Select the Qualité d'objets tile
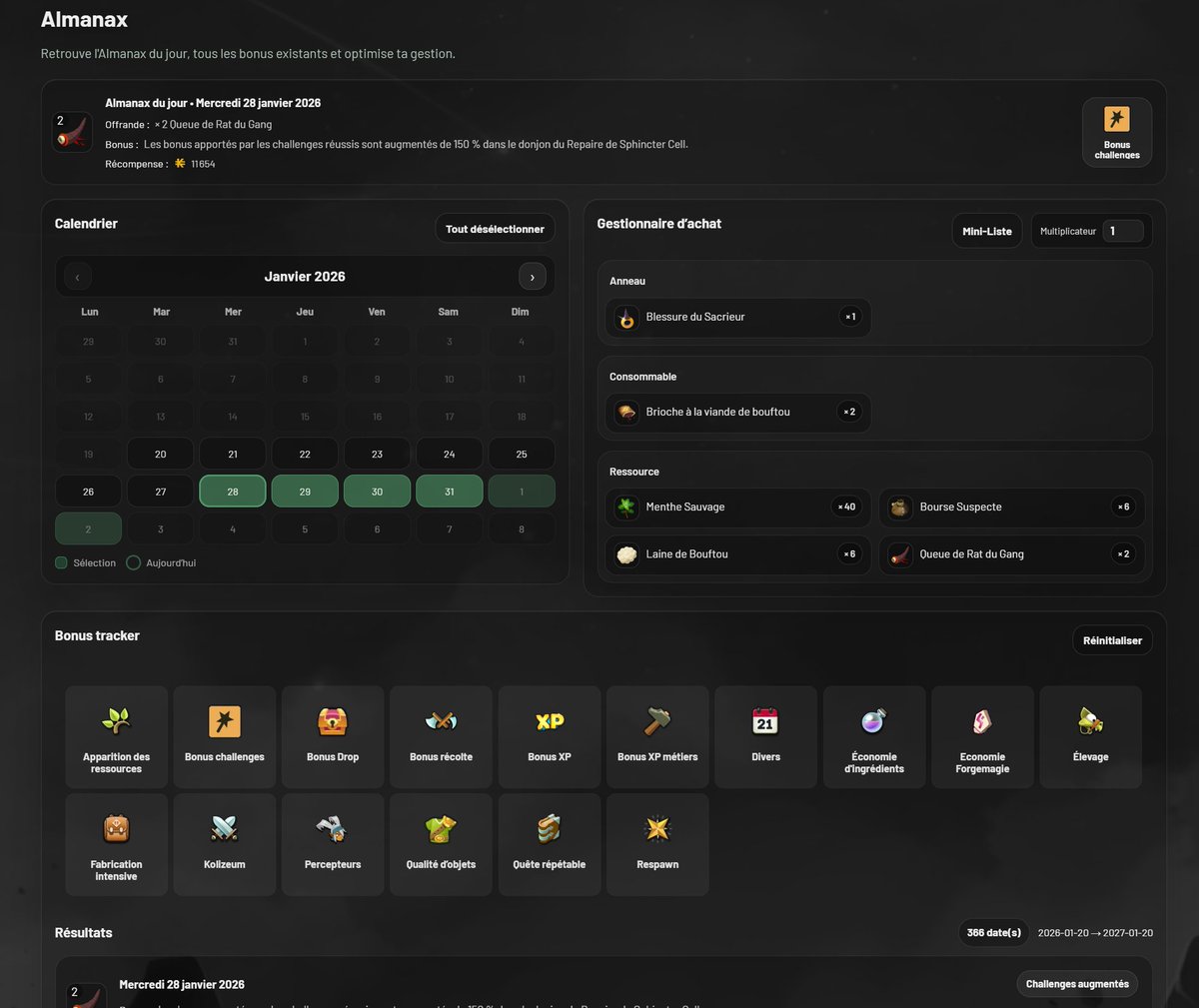This screenshot has height=1008, width=1199. (441, 844)
